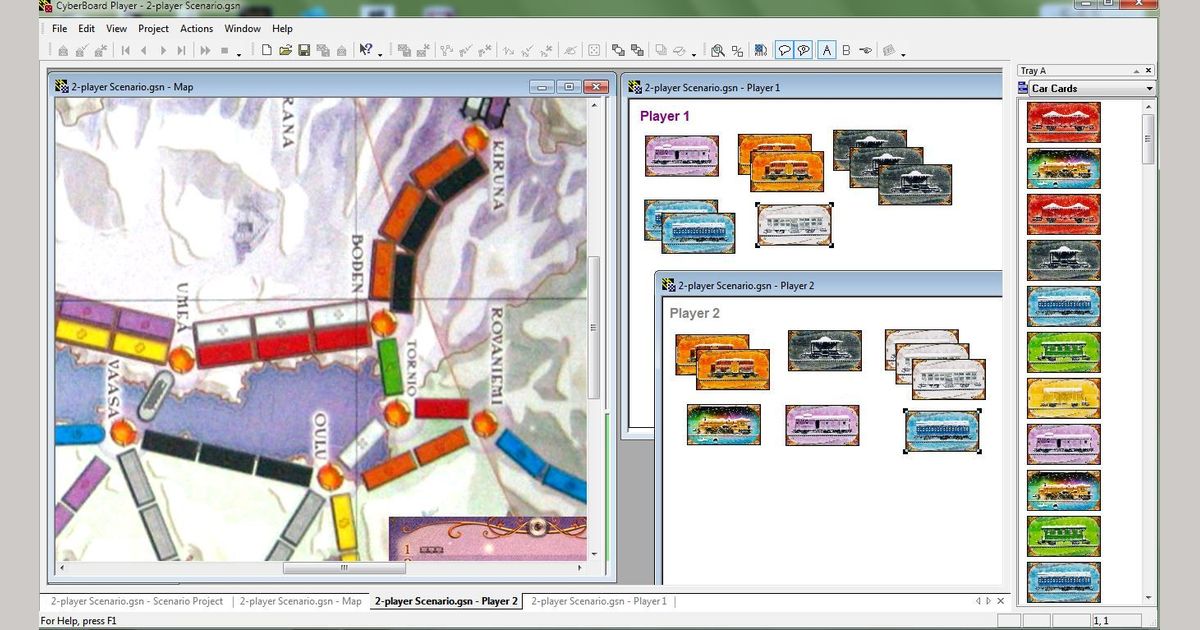Toggle bold text formatting with B icon
This screenshot has height=630, width=1200.
click(x=846, y=49)
